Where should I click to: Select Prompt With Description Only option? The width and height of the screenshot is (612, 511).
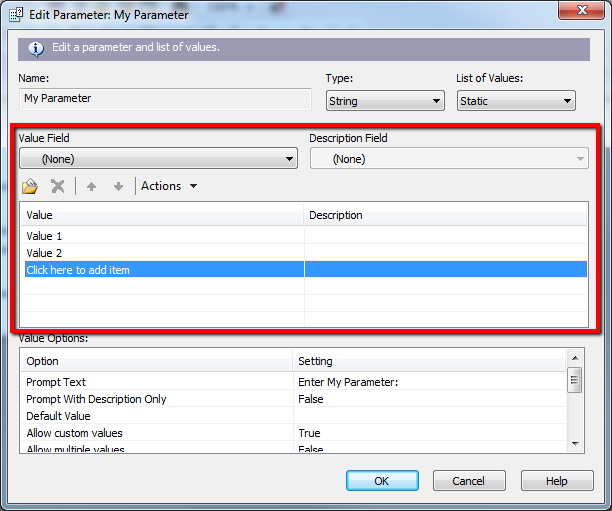point(293,399)
